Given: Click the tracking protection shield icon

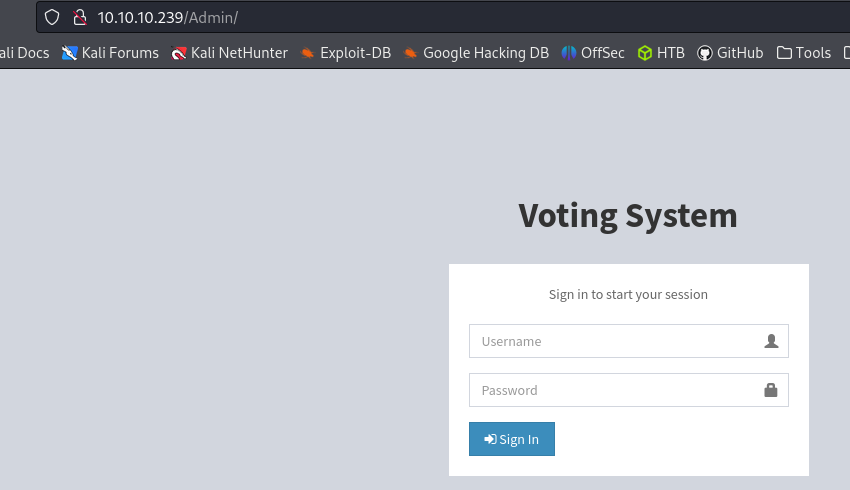Looking at the screenshot, I should [x=52, y=17].
